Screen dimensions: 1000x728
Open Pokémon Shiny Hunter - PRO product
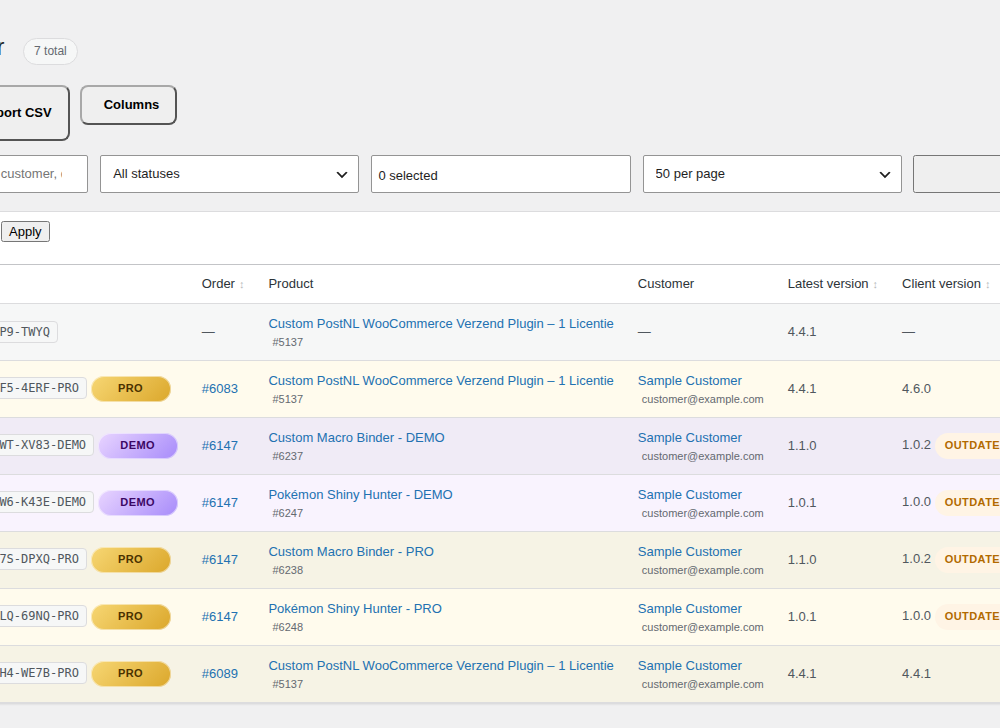(x=355, y=609)
